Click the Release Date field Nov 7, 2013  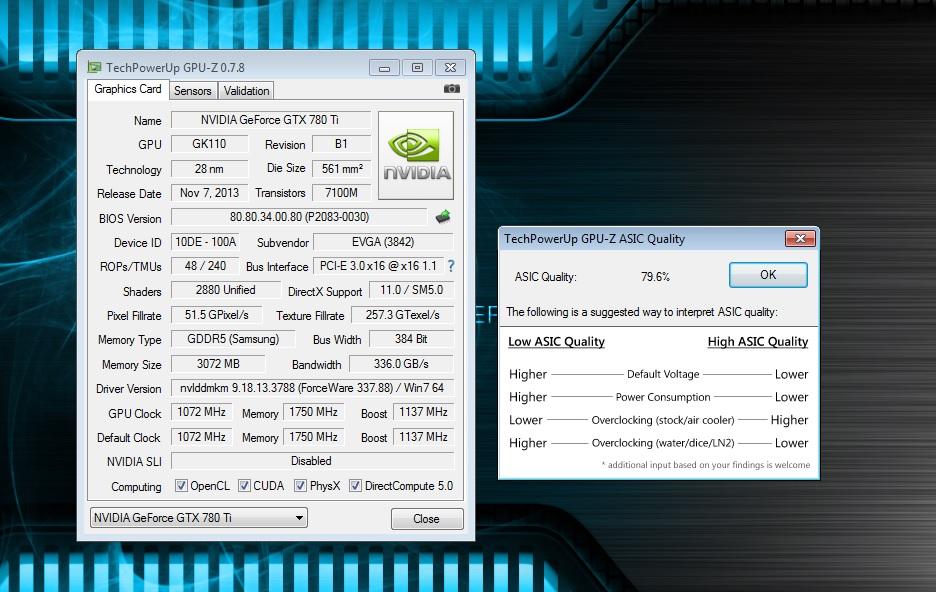tap(210, 193)
